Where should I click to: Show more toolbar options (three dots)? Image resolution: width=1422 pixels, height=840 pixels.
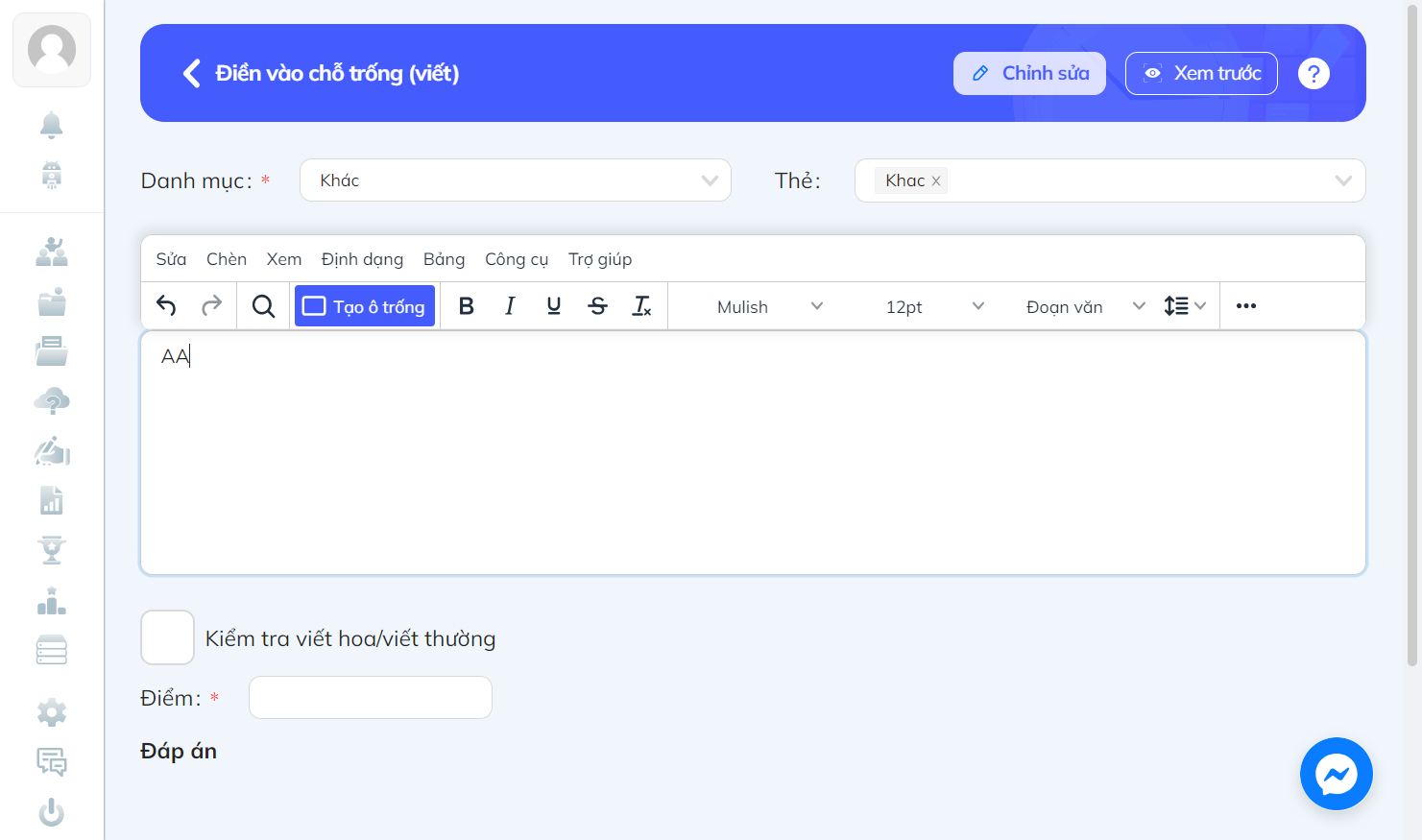click(x=1246, y=306)
